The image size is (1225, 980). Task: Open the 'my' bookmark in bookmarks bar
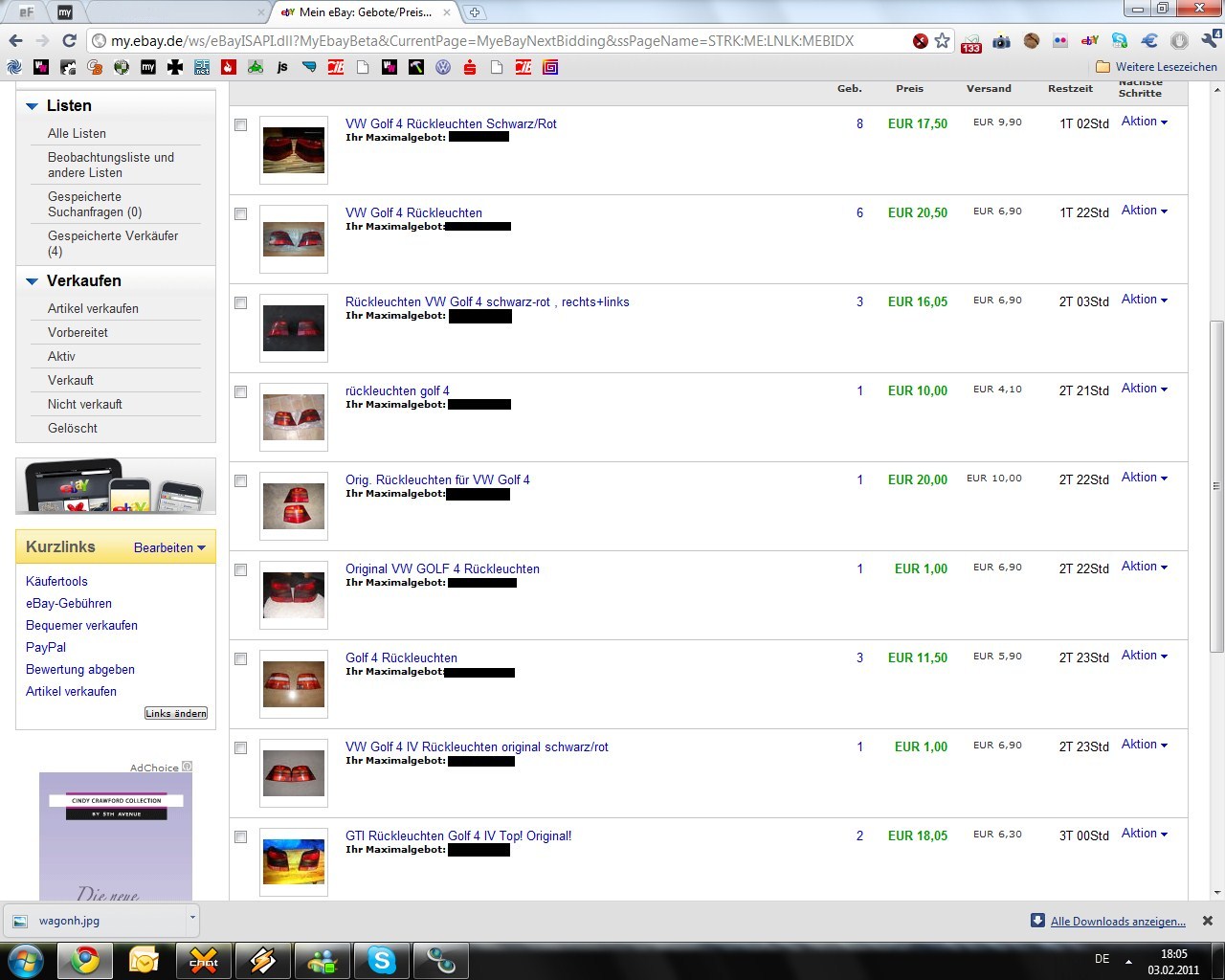point(148,67)
